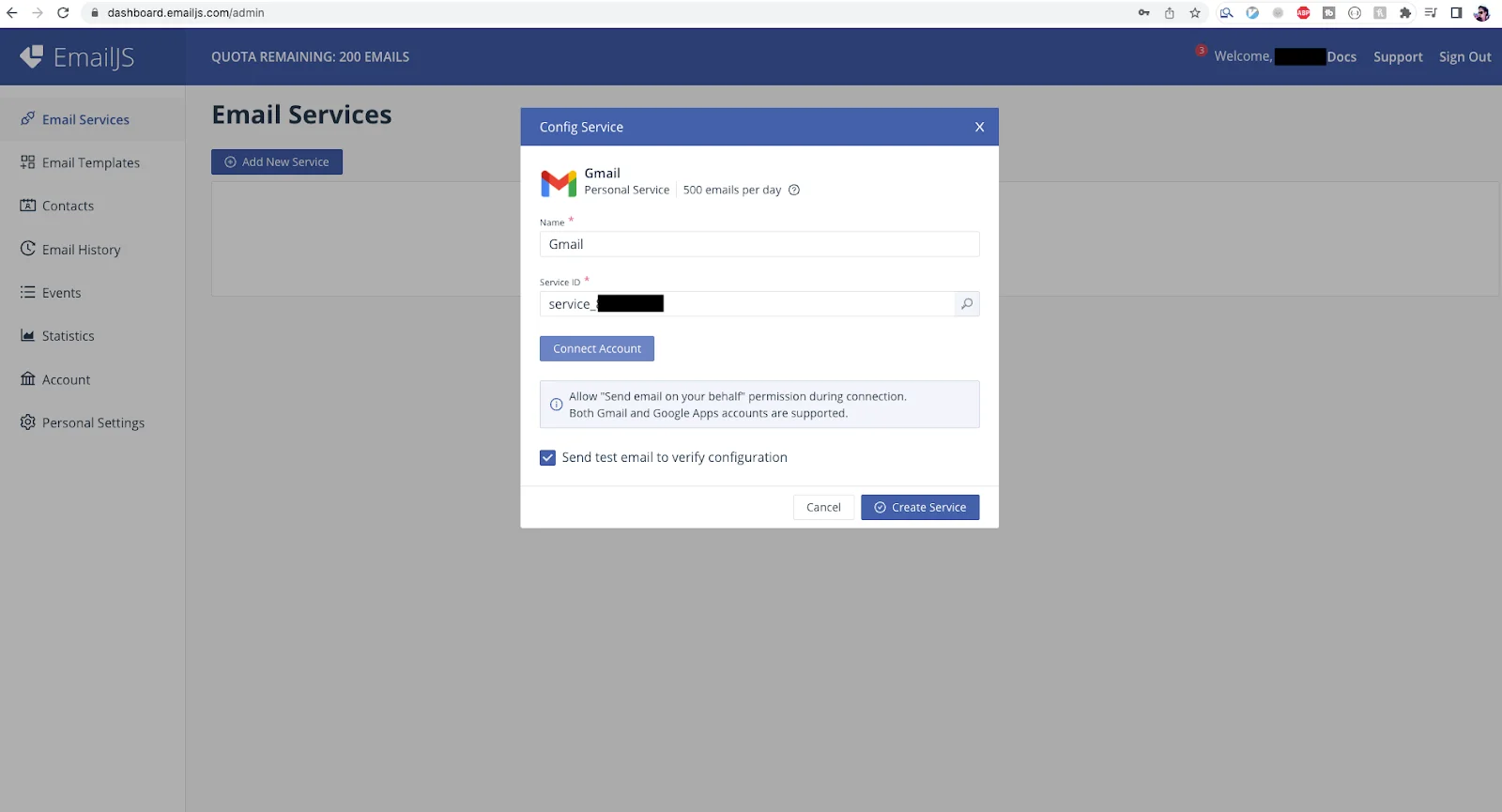Open the password key icon in address bar
Image resolution: width=1502 pixels, height=812 pixels.
1143,13
